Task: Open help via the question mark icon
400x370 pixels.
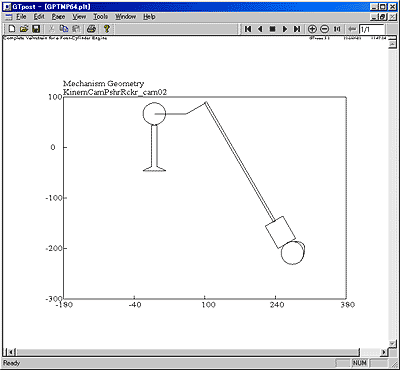Action: click(107, 29)
